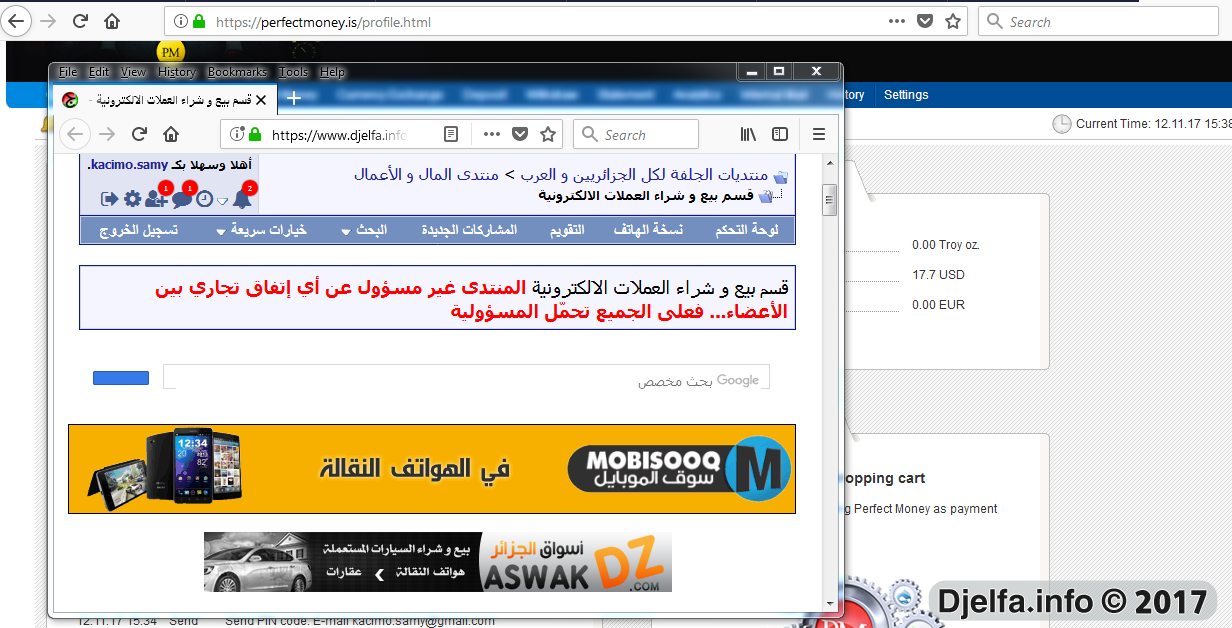Image resolution: width=1232 pixels, height=628 pixels.
Task: Go back in the Djelfa browser window
Action: point(76,134)
